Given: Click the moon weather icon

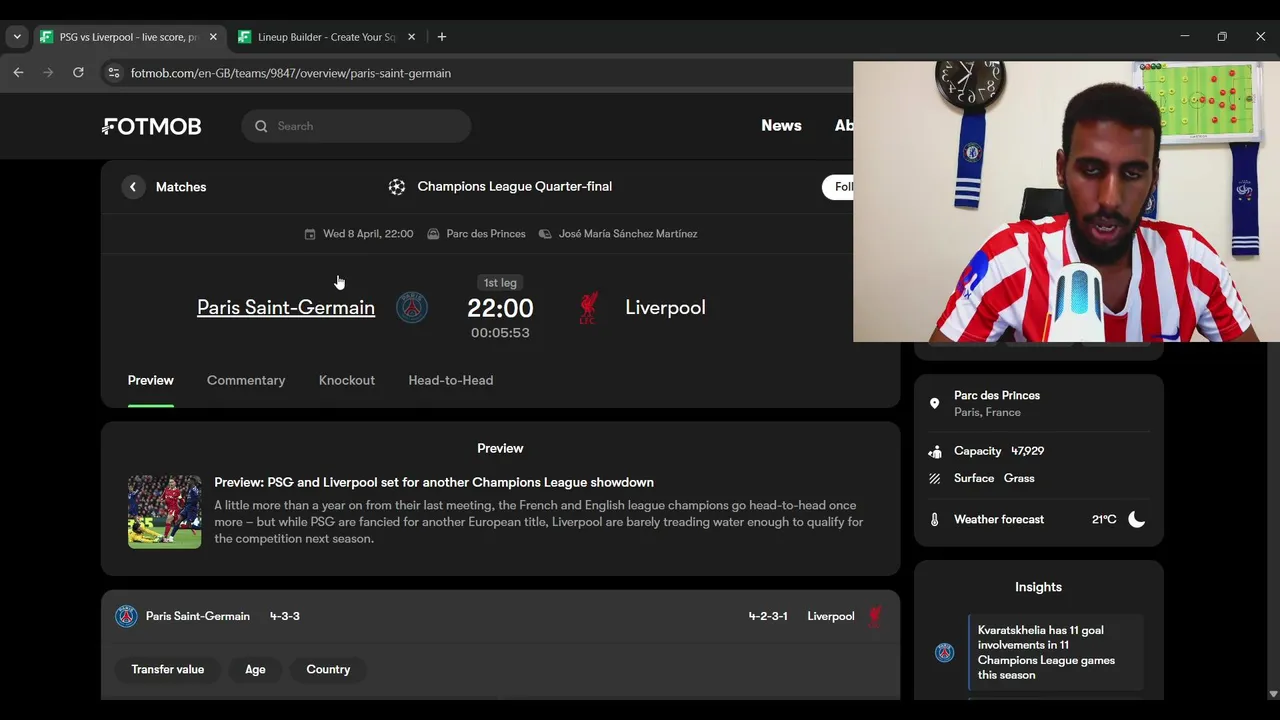Looking at the screenshot, I should click(1137, 519).
